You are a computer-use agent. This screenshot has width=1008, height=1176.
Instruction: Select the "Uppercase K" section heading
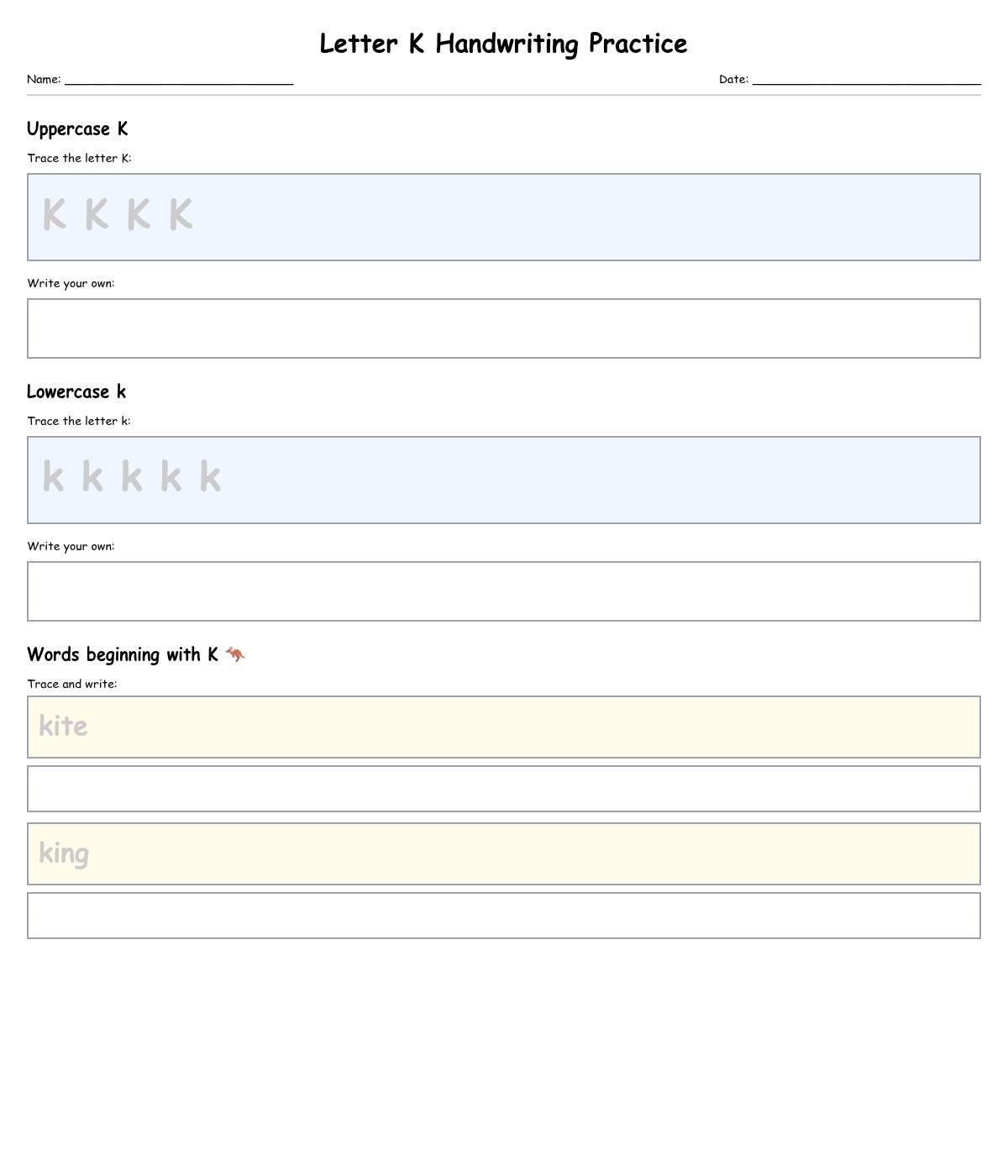click(x=77, y=129)
